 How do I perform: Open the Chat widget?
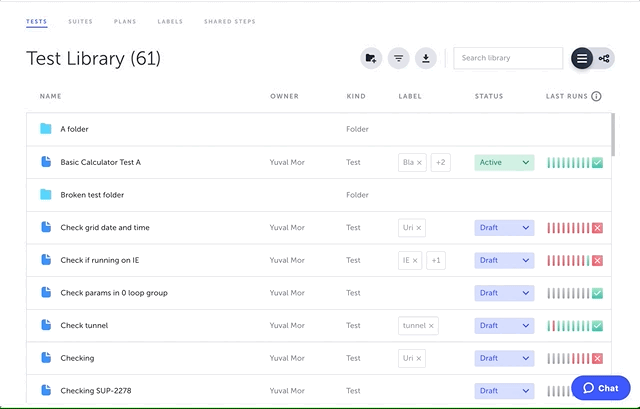[x=601, y=388]
